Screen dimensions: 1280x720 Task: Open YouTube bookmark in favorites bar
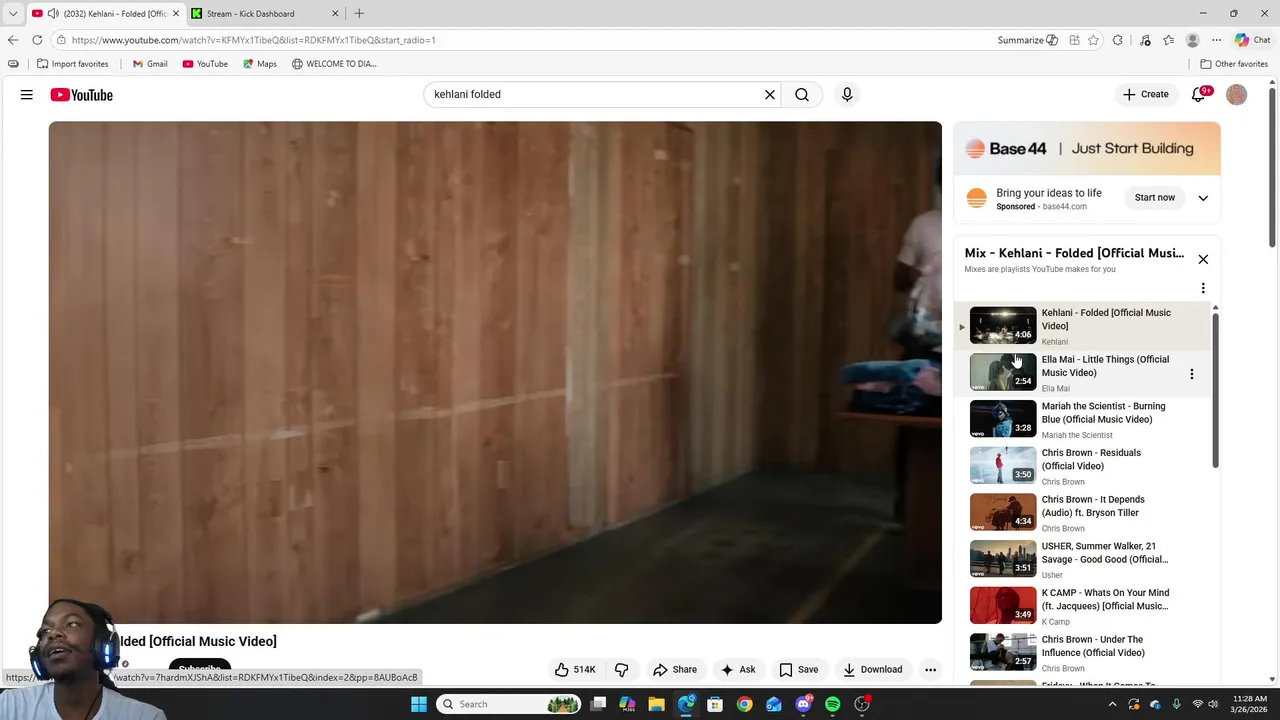pos(205,64)
